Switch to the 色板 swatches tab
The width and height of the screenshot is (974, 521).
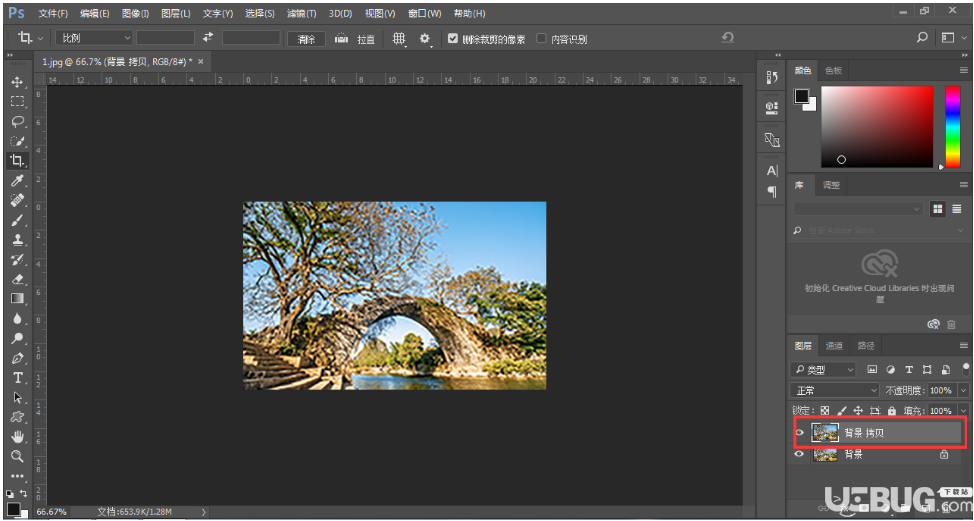click(x=833, y=70)
